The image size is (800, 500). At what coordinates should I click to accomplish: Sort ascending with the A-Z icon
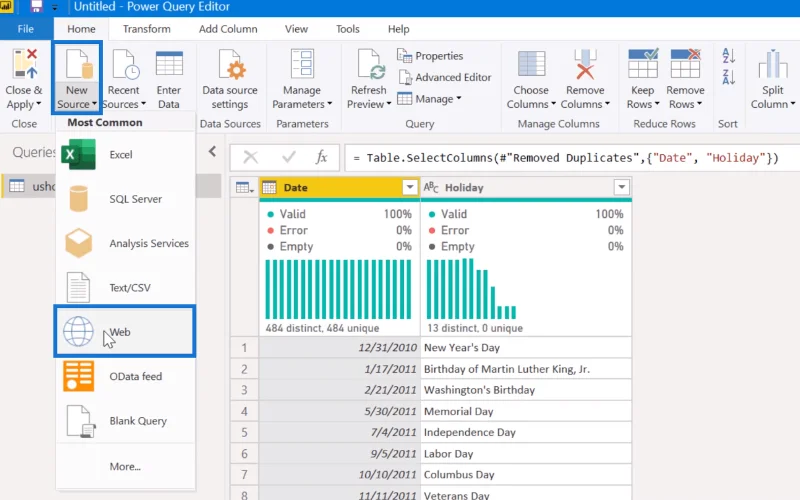pyautogui.click(x=729, y=55)
